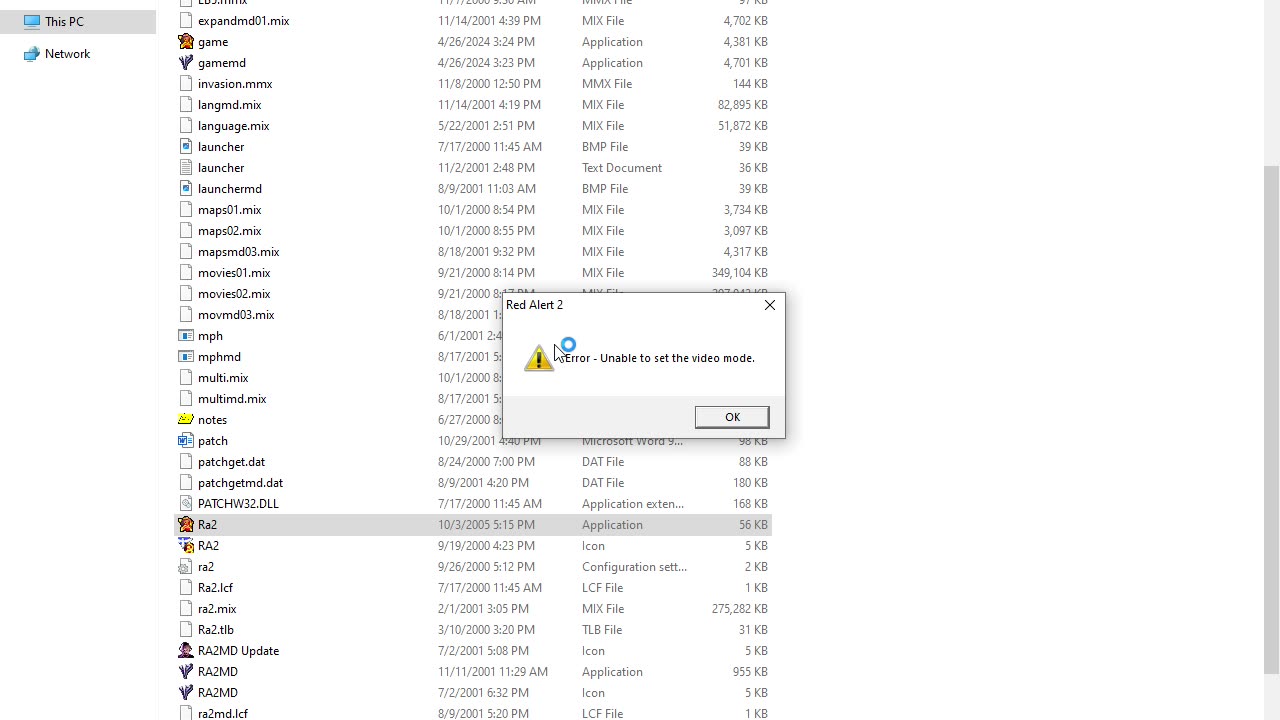Viewport: 1280px width, 720px height.
Task: Select file name patchgetmd.dat
Action: point(240,483)
